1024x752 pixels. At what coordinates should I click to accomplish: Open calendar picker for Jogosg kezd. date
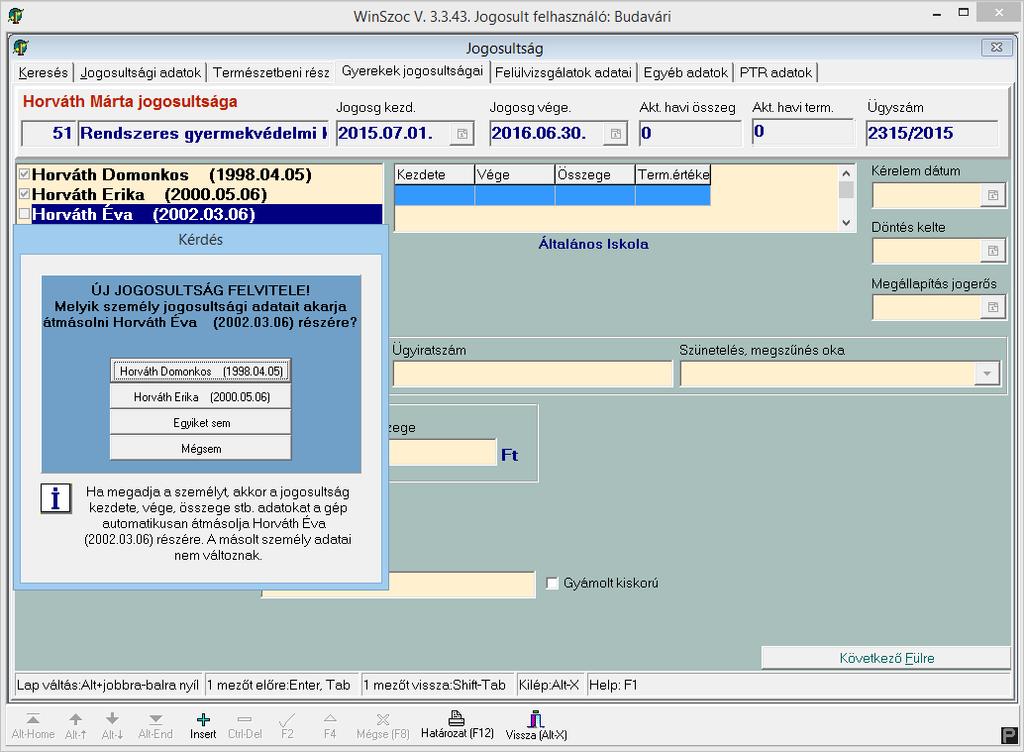[462, 134]
